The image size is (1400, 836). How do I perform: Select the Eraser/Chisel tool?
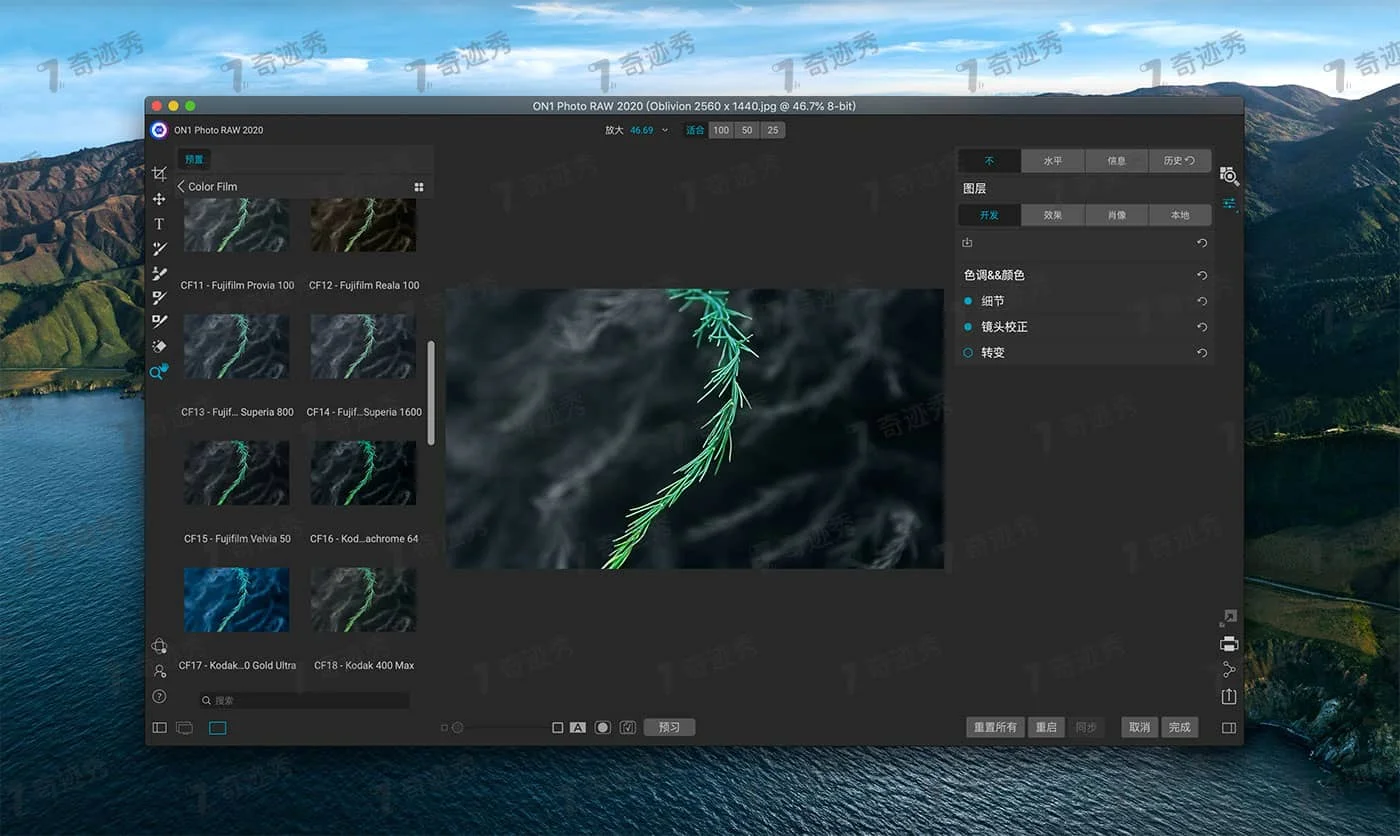[159, 346]
